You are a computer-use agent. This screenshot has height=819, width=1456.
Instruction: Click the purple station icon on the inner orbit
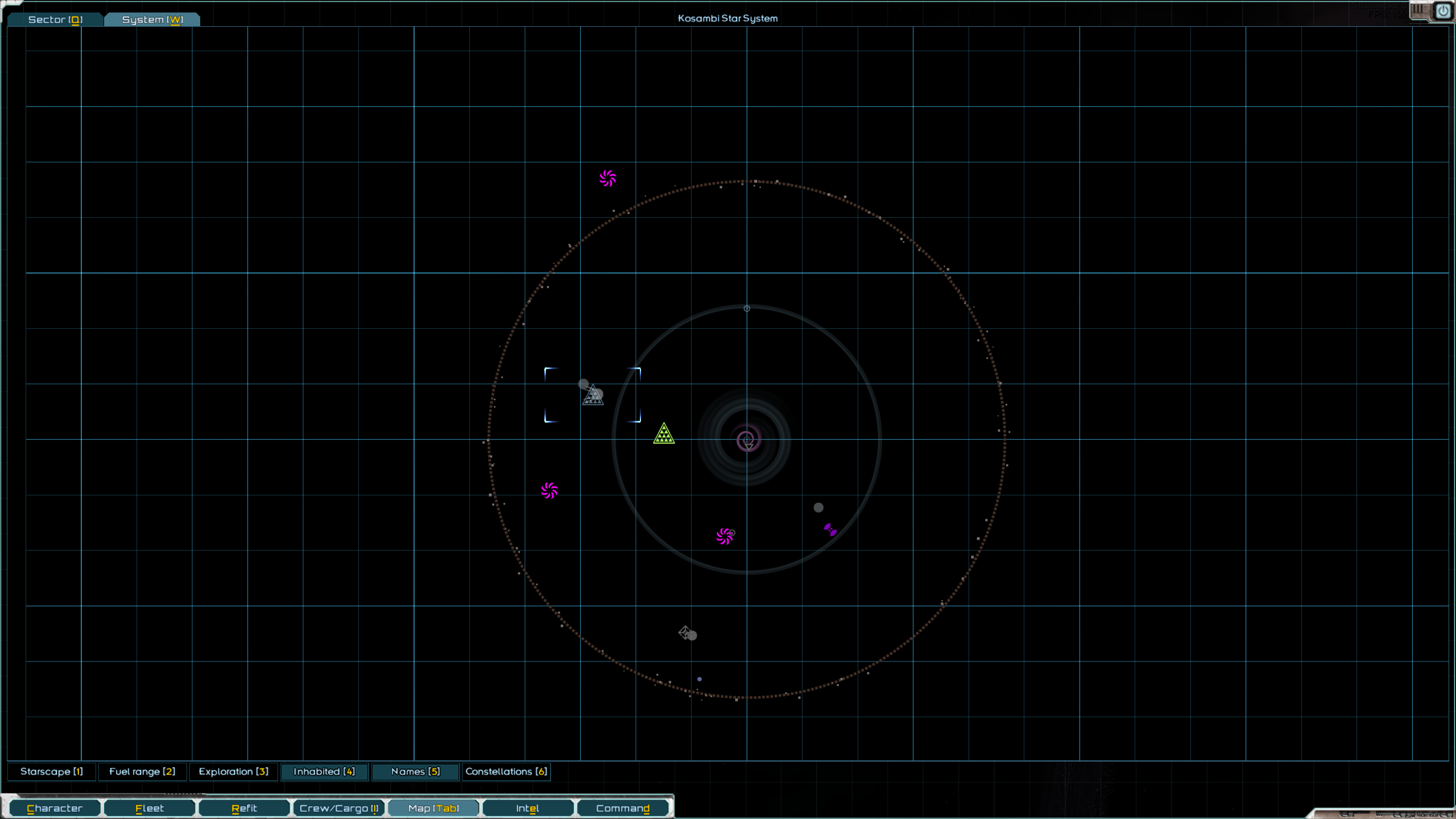tap(830, 530)
